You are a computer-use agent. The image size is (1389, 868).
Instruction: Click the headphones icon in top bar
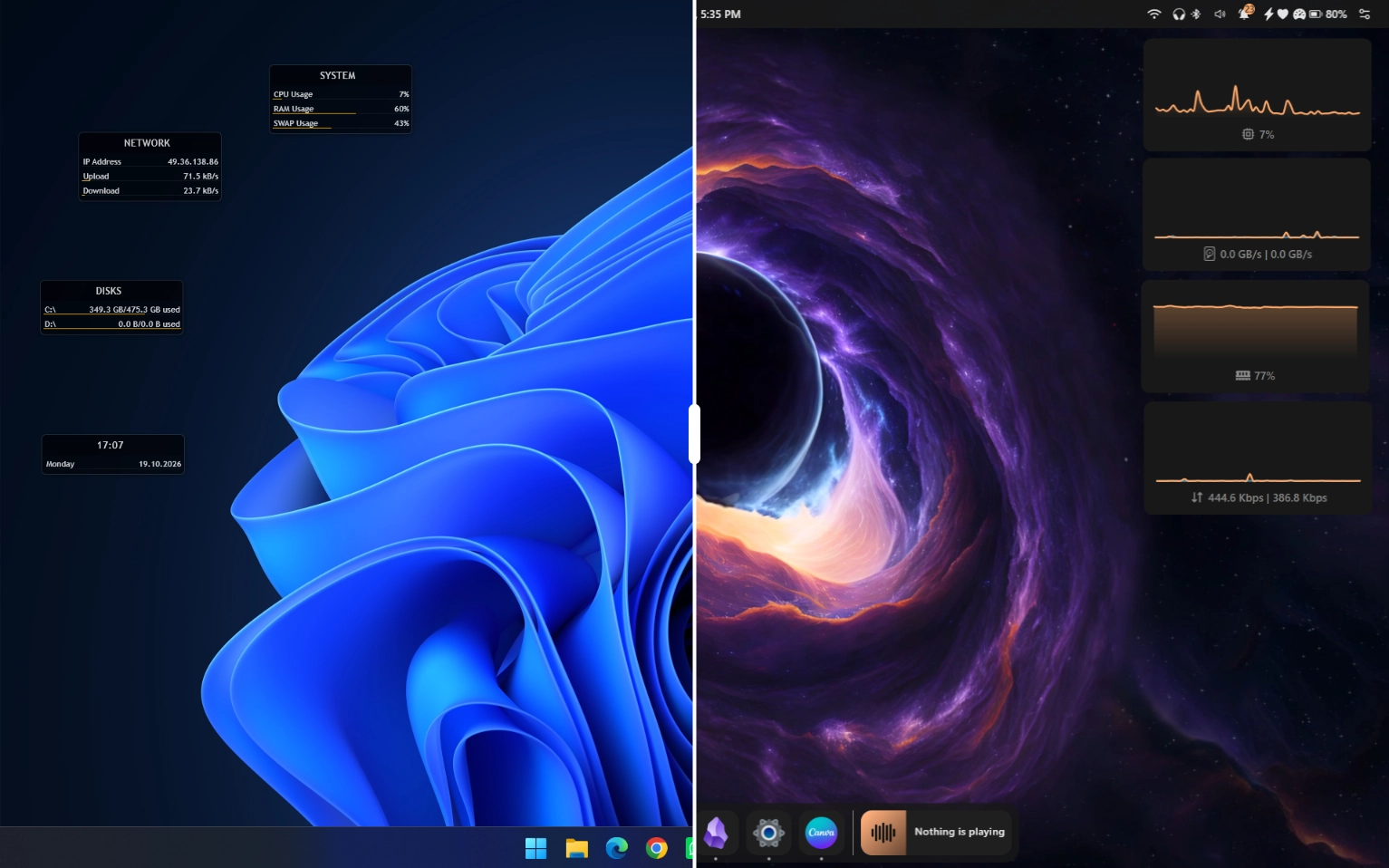(x=1179, y=14)
